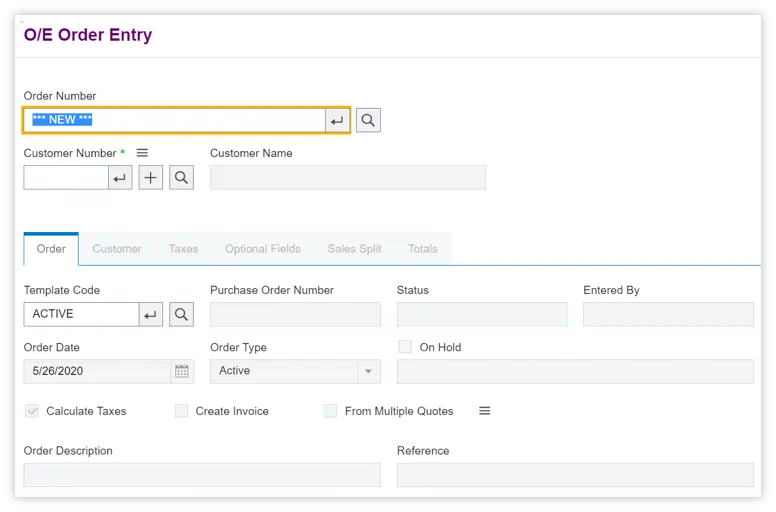Click the Order Number search magnifier icon
Viewport: 776px width, 512px height.
tap(368, 120)
